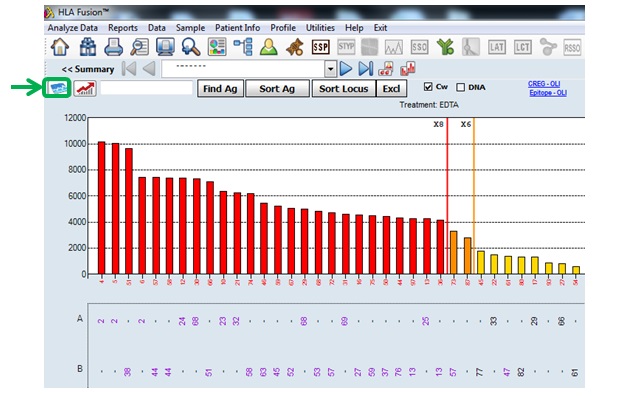This screenshot has height=396, width=621.
Task: Open the Help menu
Action: (354, 28)
